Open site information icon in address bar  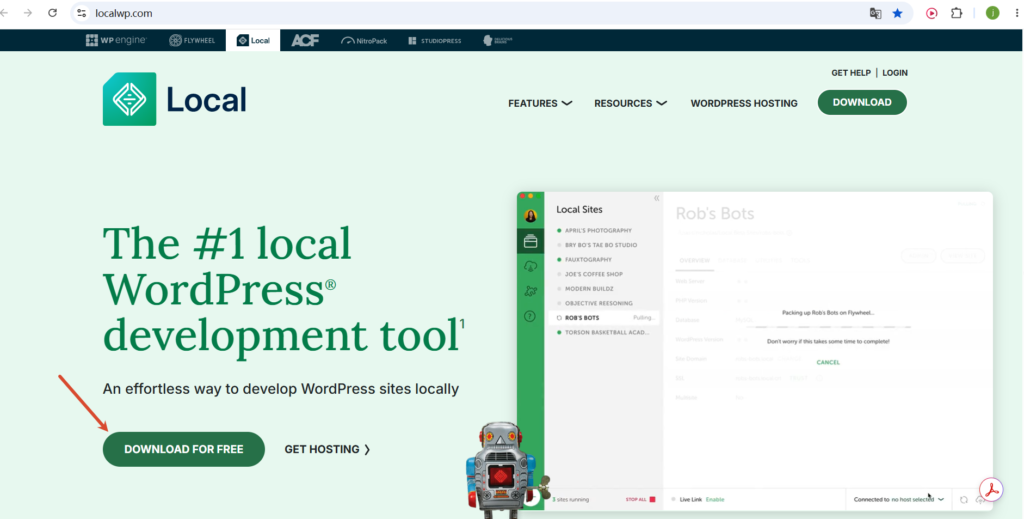point(82,13)
